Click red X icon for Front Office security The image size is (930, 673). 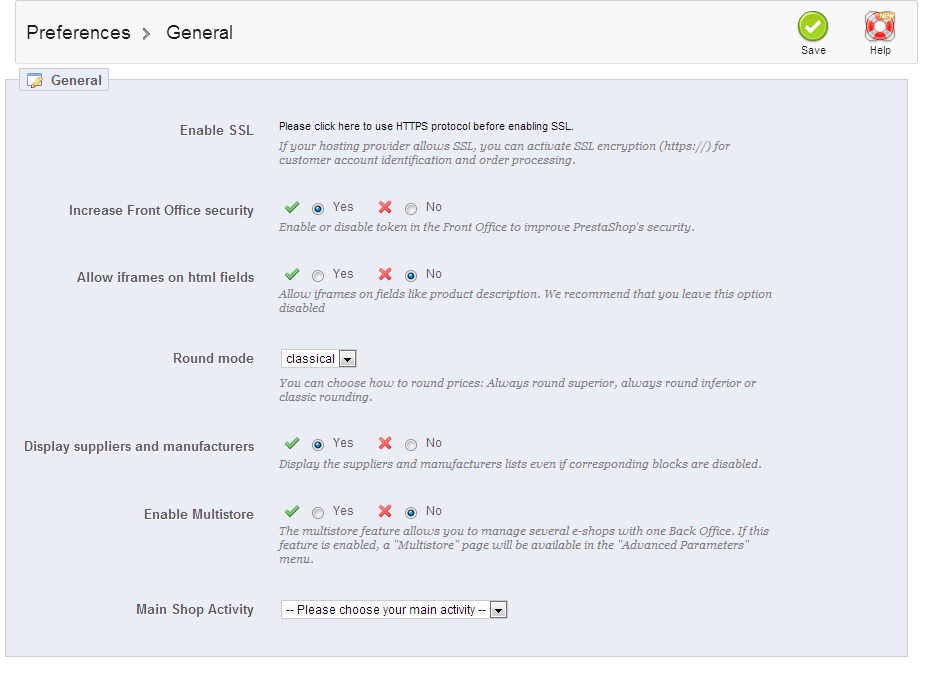(385, 208)
